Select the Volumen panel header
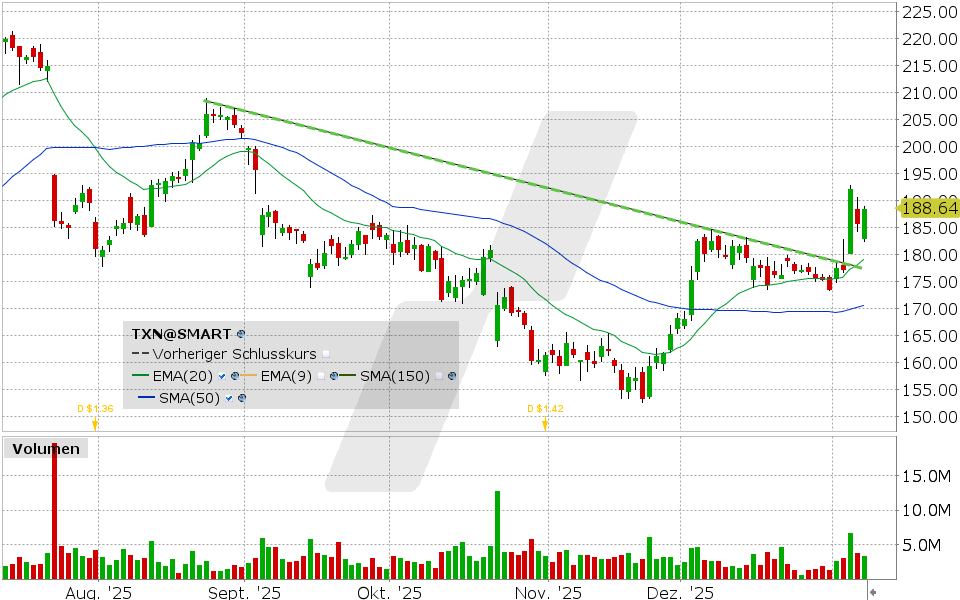Viewport: 960px width, 600px height. click(x=45, y=448)
